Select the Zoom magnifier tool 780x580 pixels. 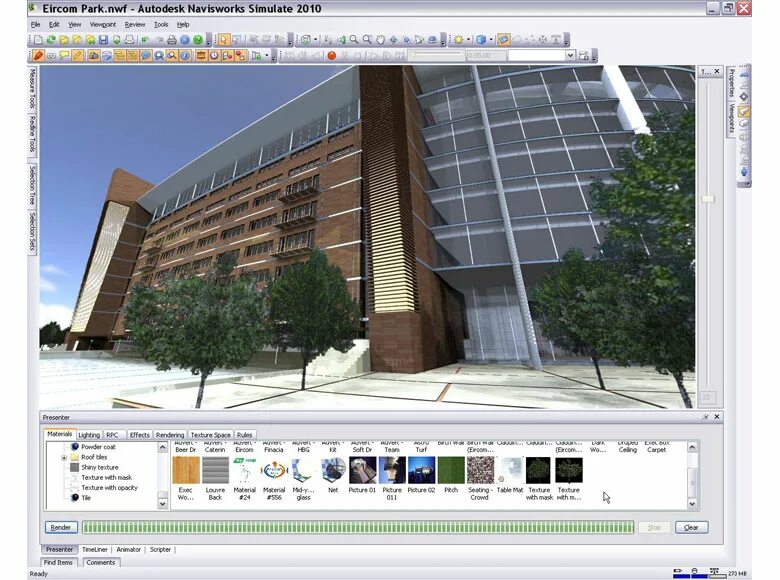pyautogui.click(x=354, y=40)
